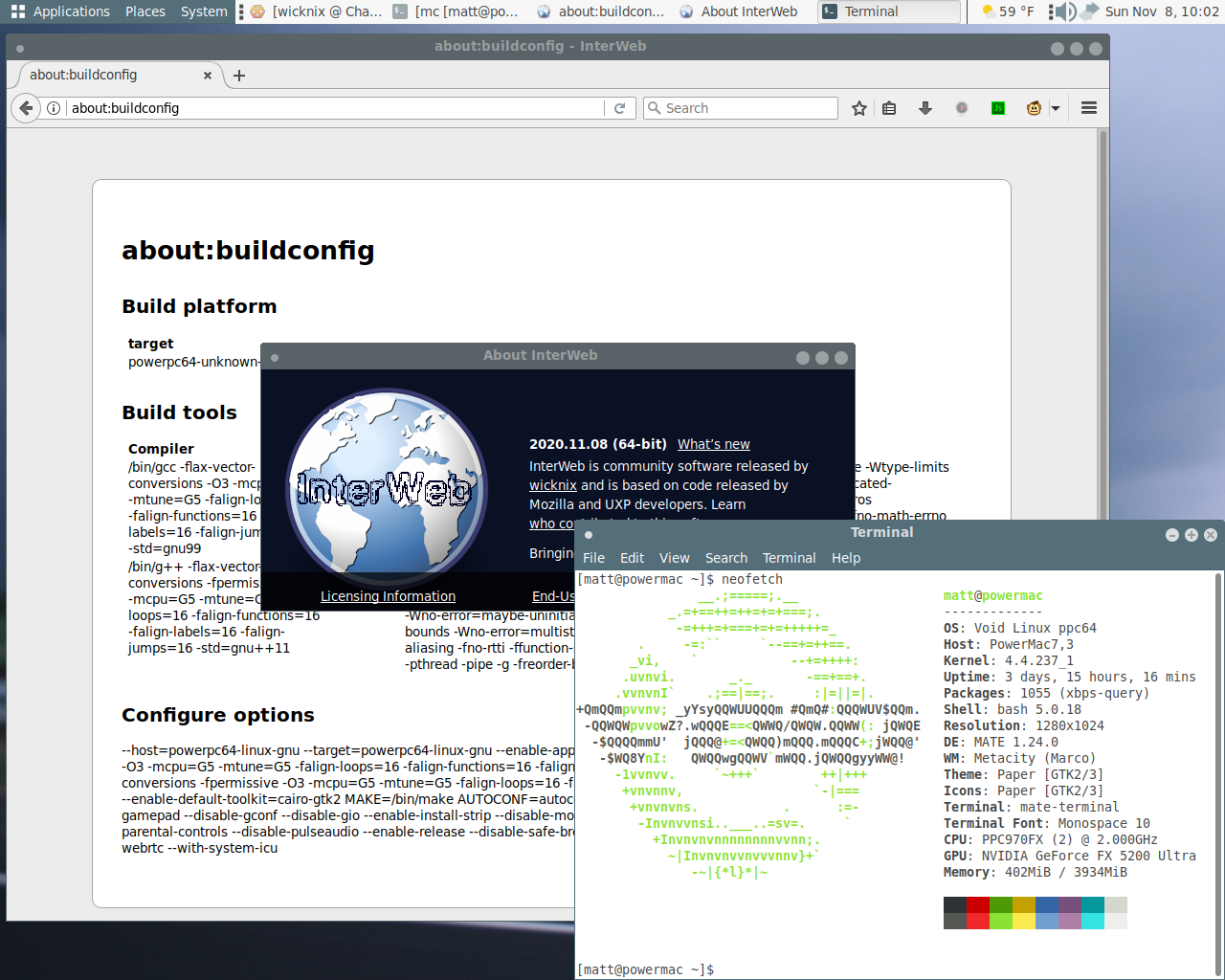
Task: Select the Terminal taskbar button
Action: (x=888, y=11)
